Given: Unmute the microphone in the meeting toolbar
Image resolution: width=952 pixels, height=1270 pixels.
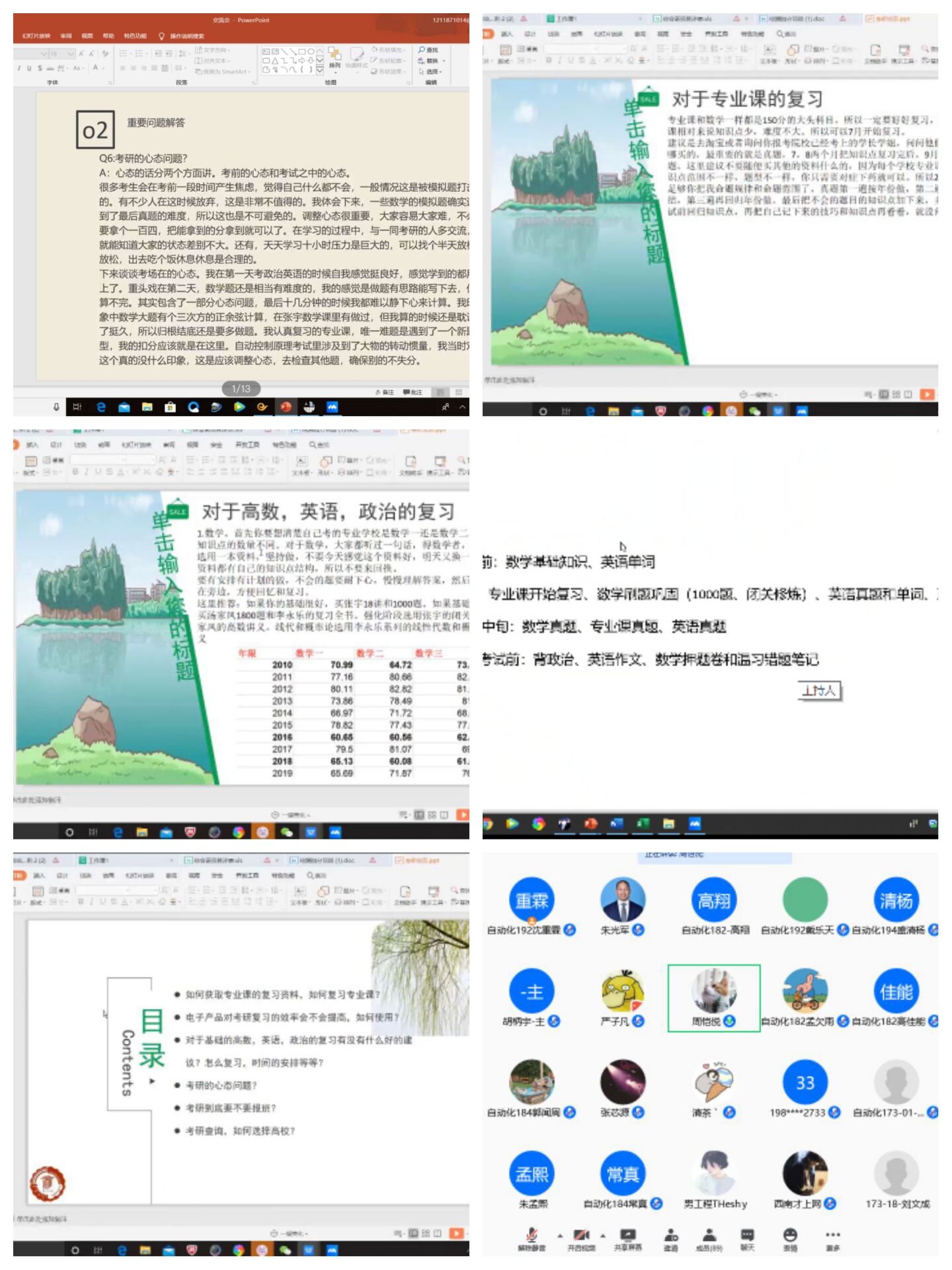Looking at the screenshot, I should (531, 1236).
